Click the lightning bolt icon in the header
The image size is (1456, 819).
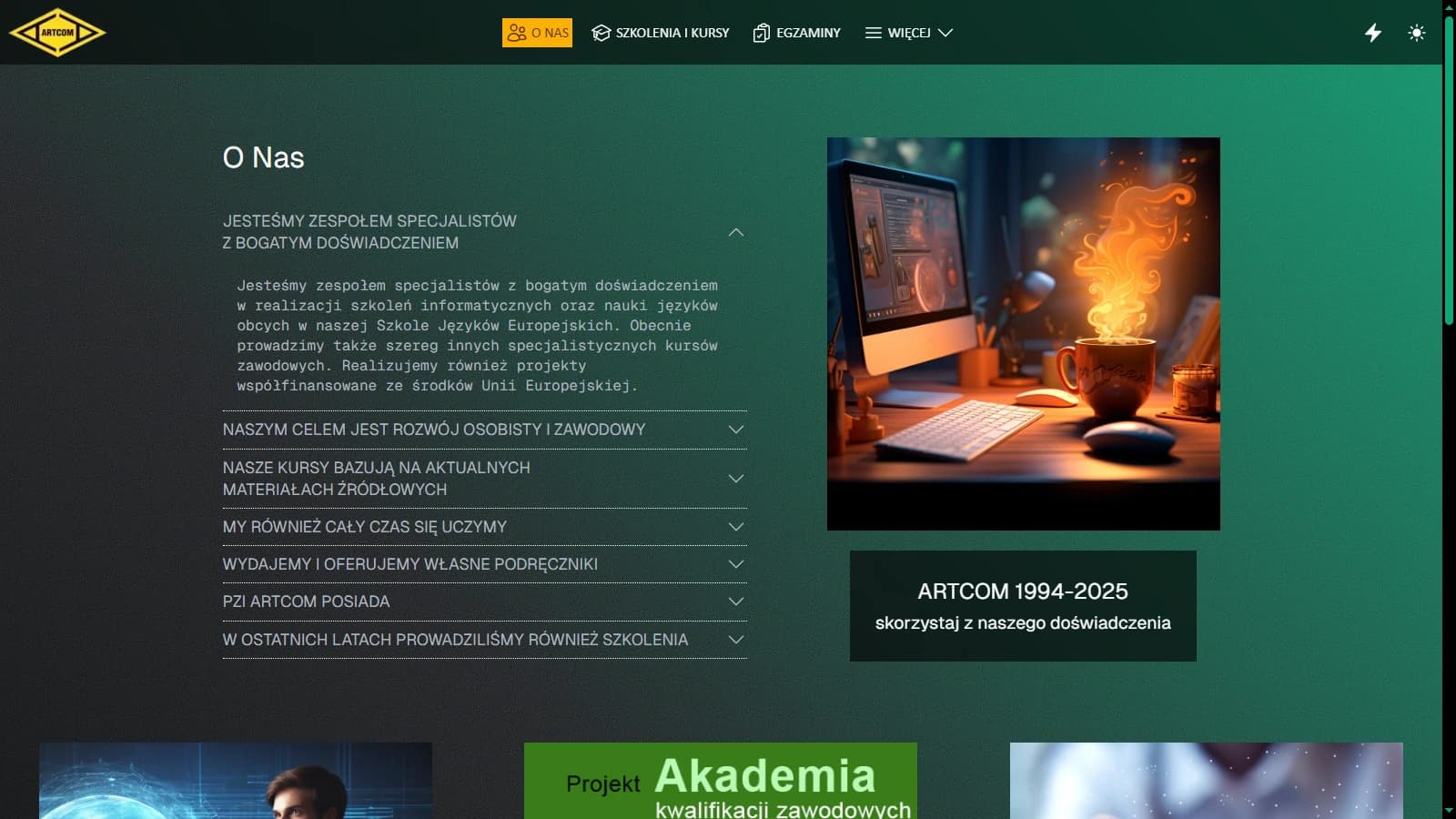coord(1373,33)
